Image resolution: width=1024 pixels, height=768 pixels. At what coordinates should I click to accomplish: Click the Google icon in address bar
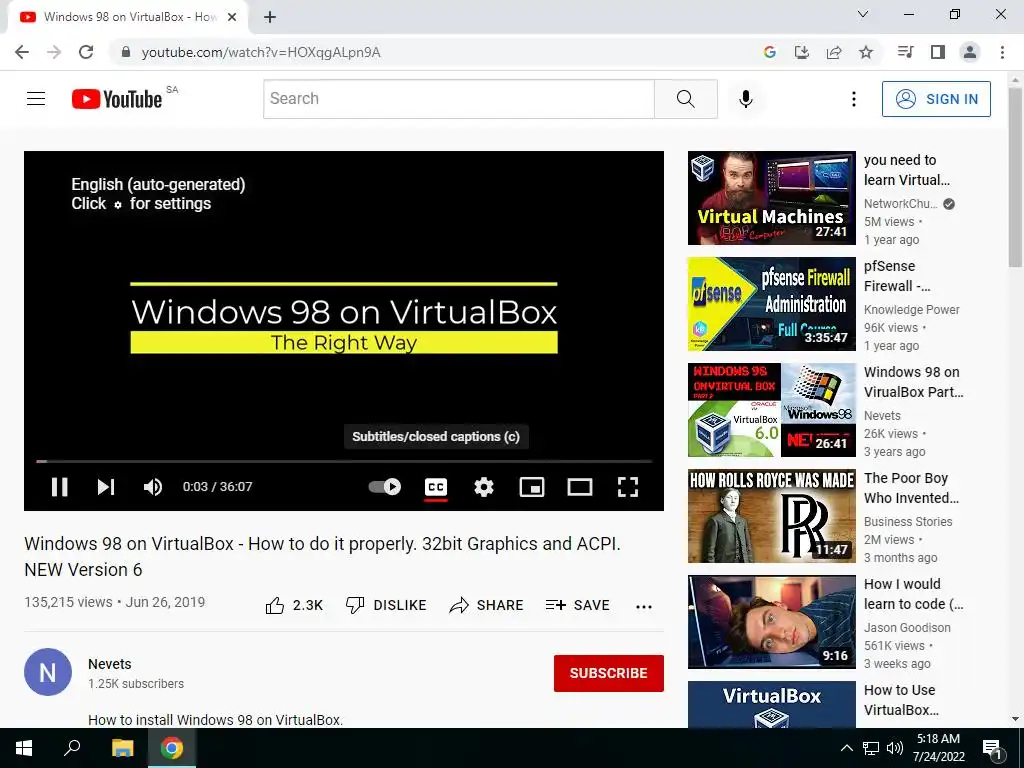769,52
